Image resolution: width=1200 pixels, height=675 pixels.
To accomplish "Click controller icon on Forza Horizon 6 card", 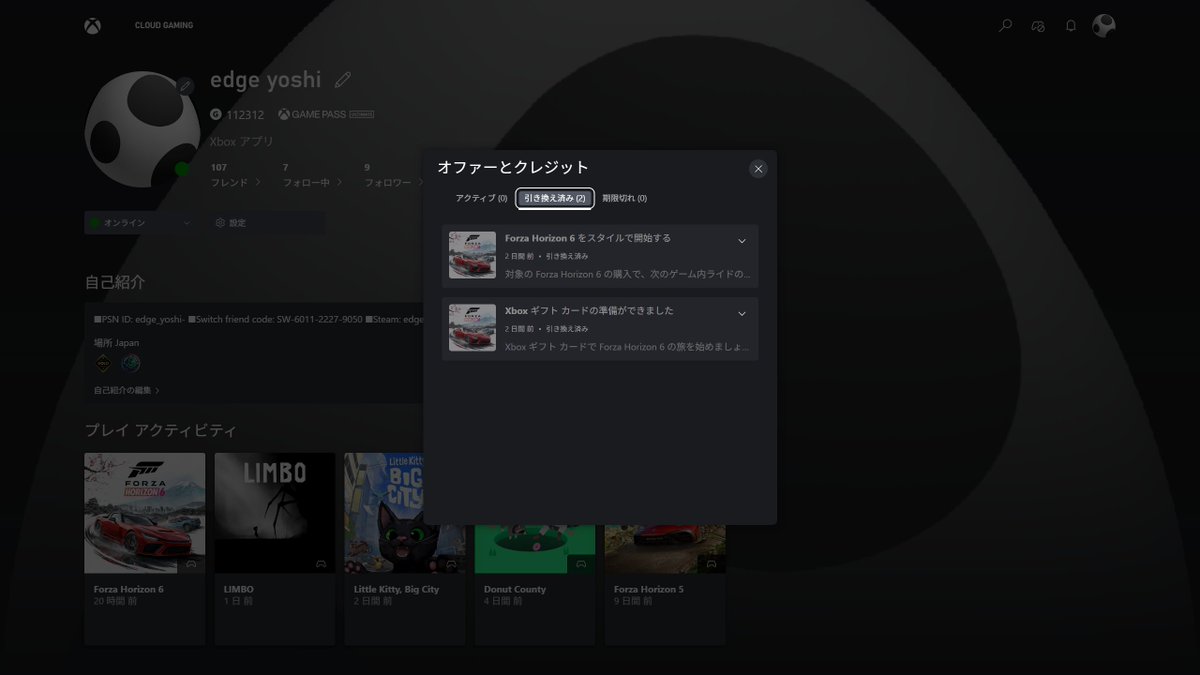I will click(x=191, y=564).
